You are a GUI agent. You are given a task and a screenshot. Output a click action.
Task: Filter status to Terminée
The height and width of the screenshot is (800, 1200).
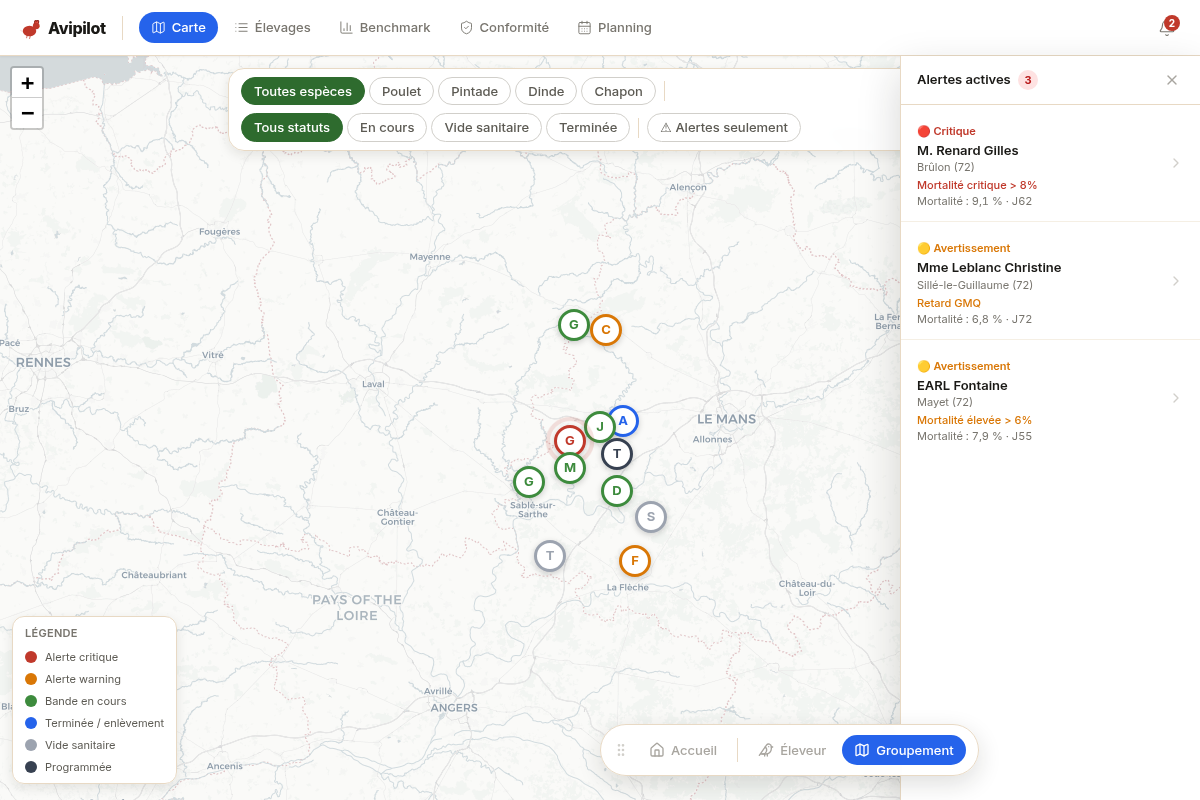(588, 127)
